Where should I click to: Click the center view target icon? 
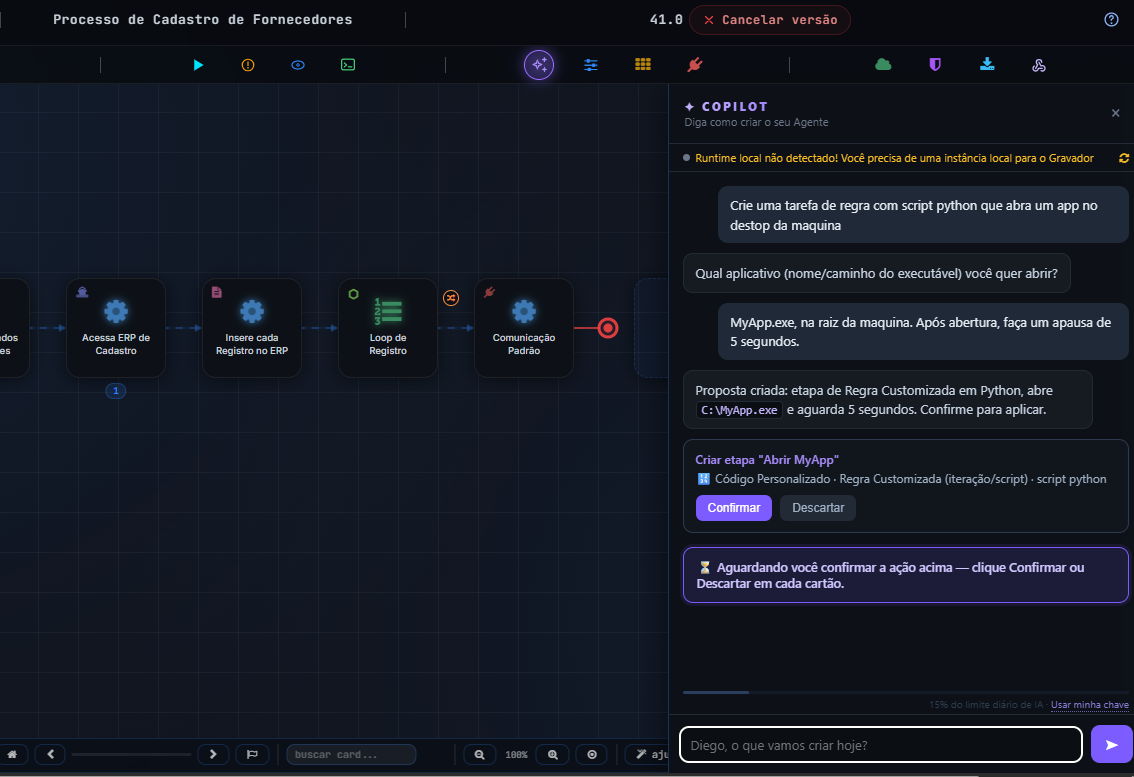tap(592, 754)
